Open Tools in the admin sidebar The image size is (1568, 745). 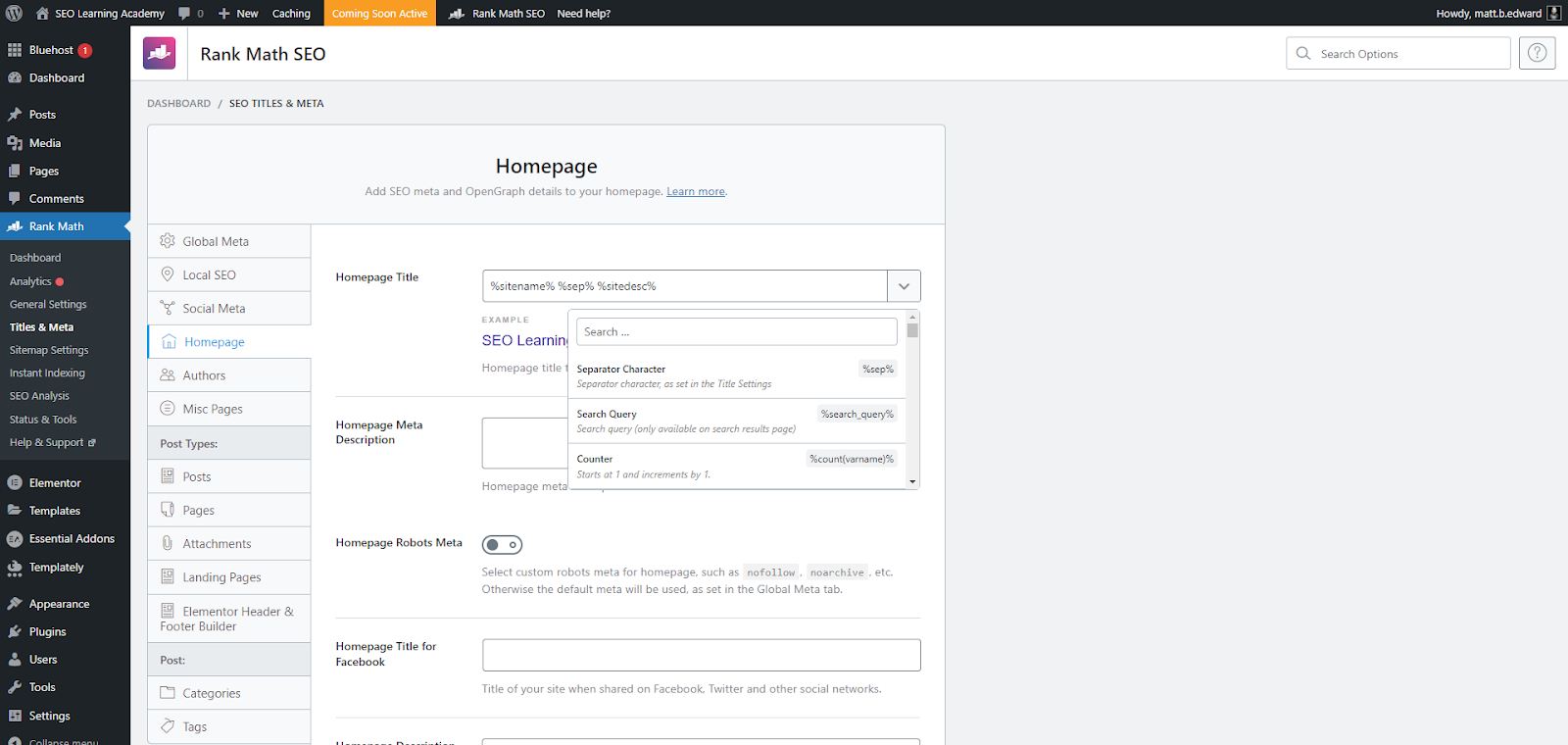point(65,687)
